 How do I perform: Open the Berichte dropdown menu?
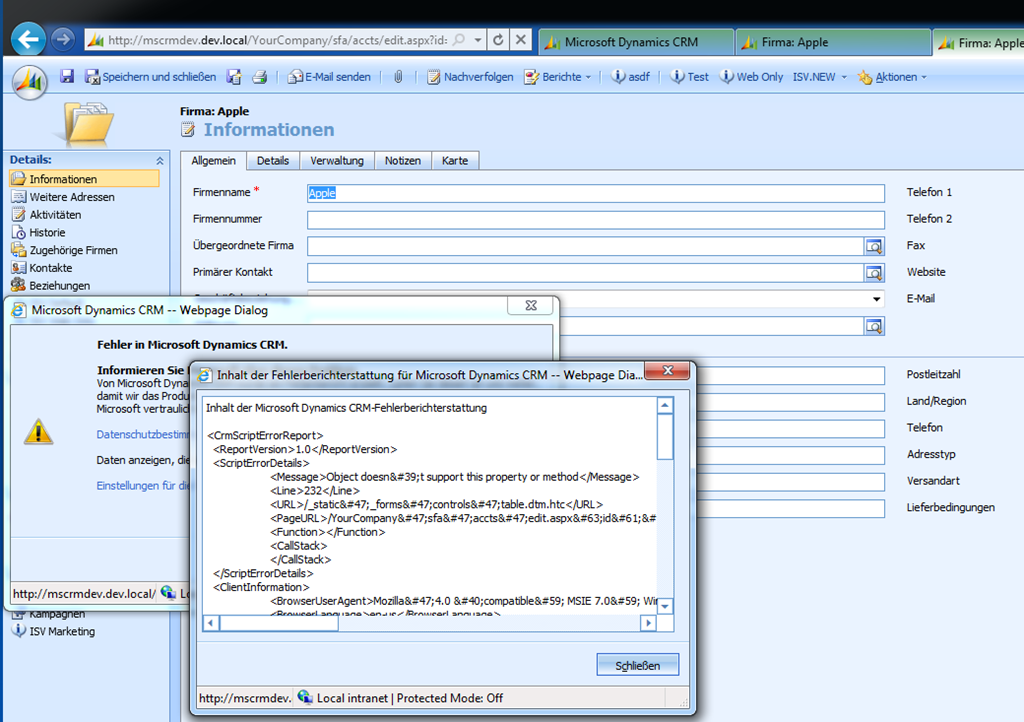[558, 77]
